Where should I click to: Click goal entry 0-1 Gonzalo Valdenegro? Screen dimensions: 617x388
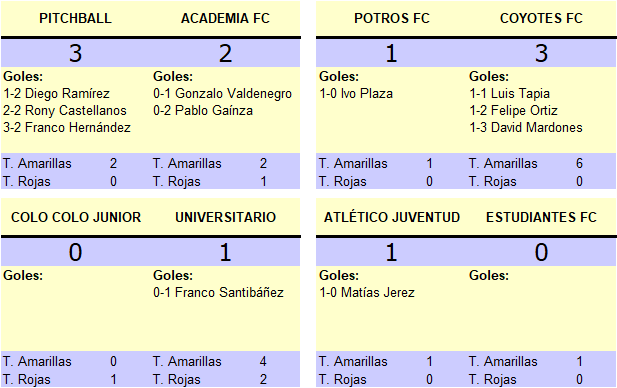(222, 94)
